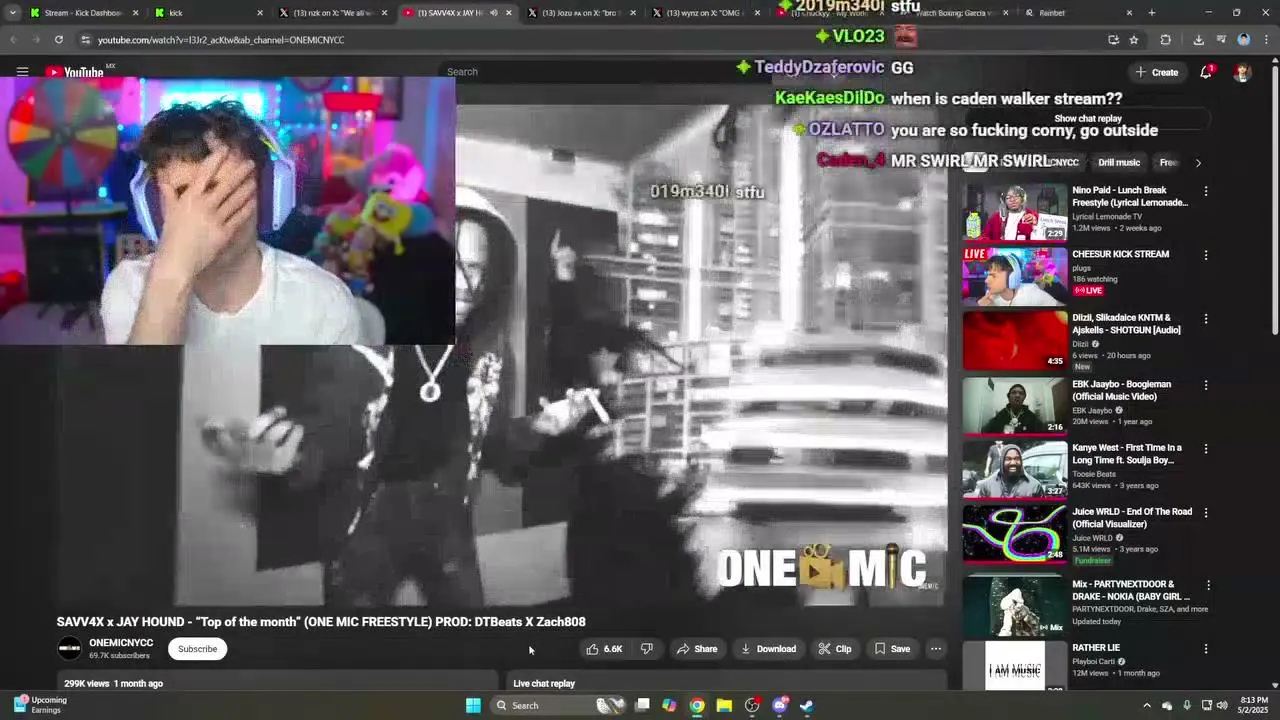The height and width of the screenshot is (720, 1280).
Task: Open Upcoming Earnings taskbar widget
Action: pos(40,705)
